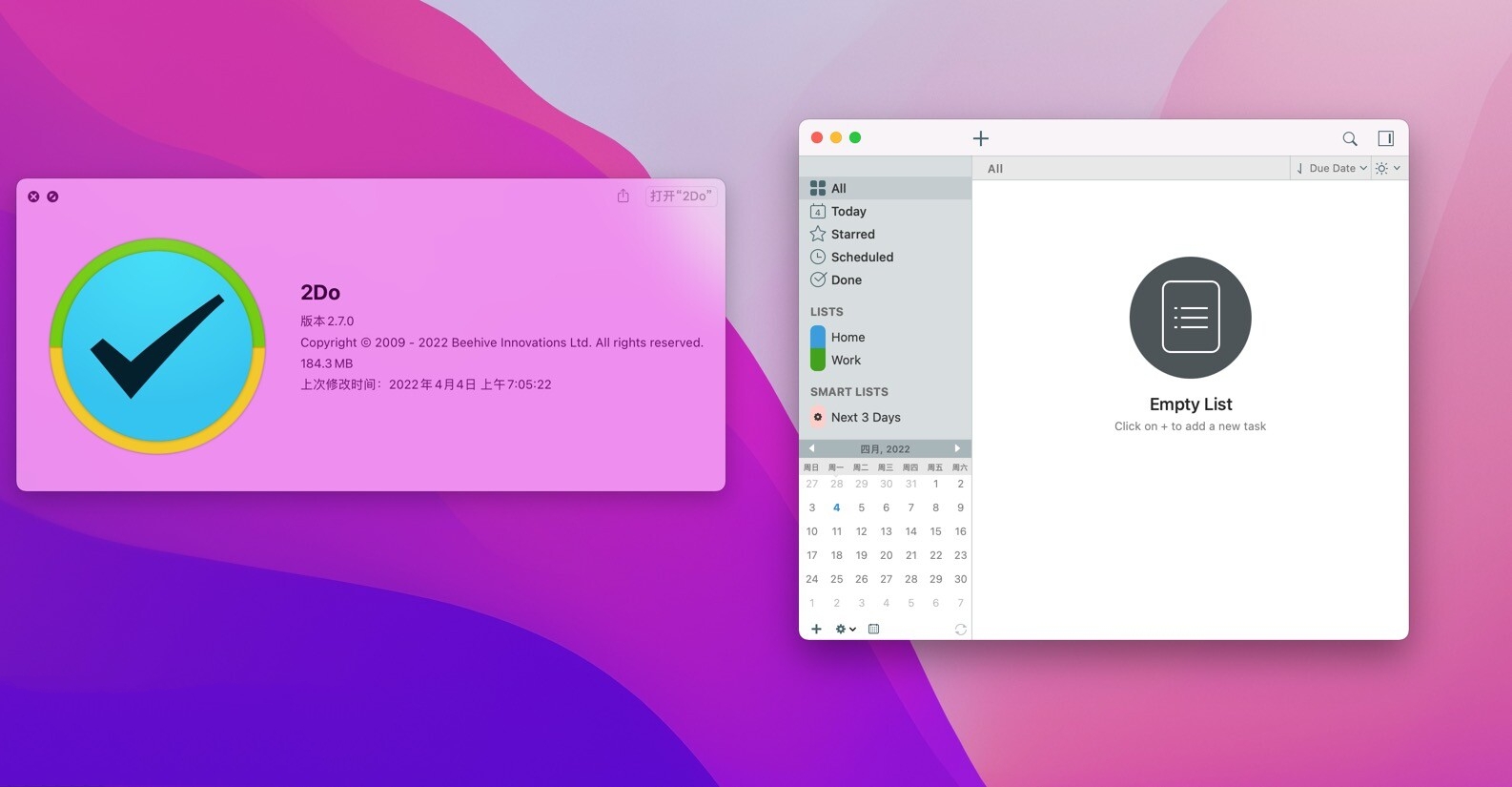Click the SMART LISTS section header
Image resolution: width=1512 pixels, height=787 pixels.
pyautogui.click(x=848, y=392)
